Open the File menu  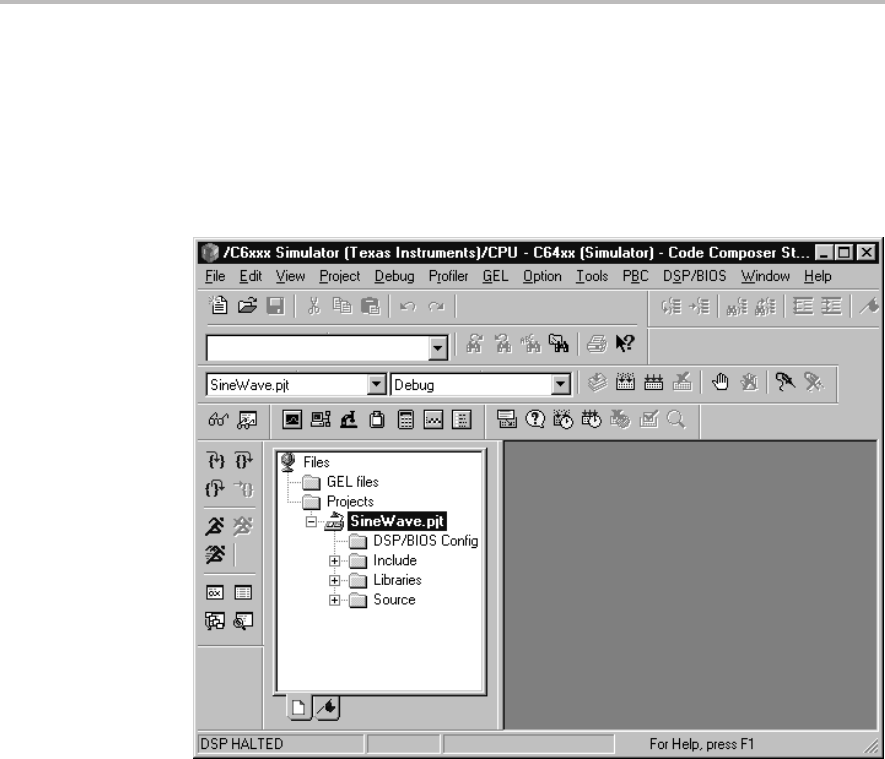[x=215, y=277]
